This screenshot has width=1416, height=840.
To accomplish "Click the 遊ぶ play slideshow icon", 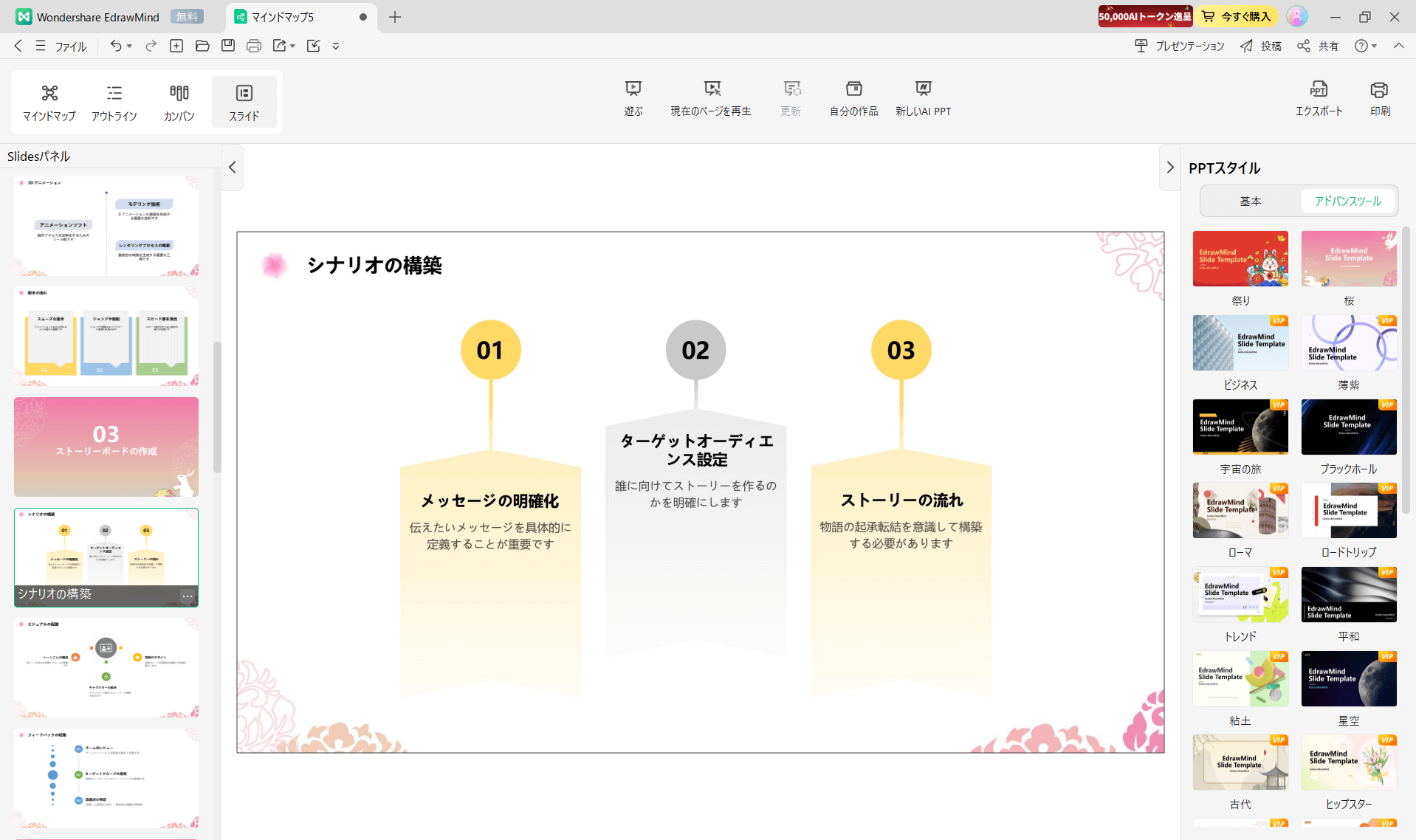I will click(x=633, y=99).
